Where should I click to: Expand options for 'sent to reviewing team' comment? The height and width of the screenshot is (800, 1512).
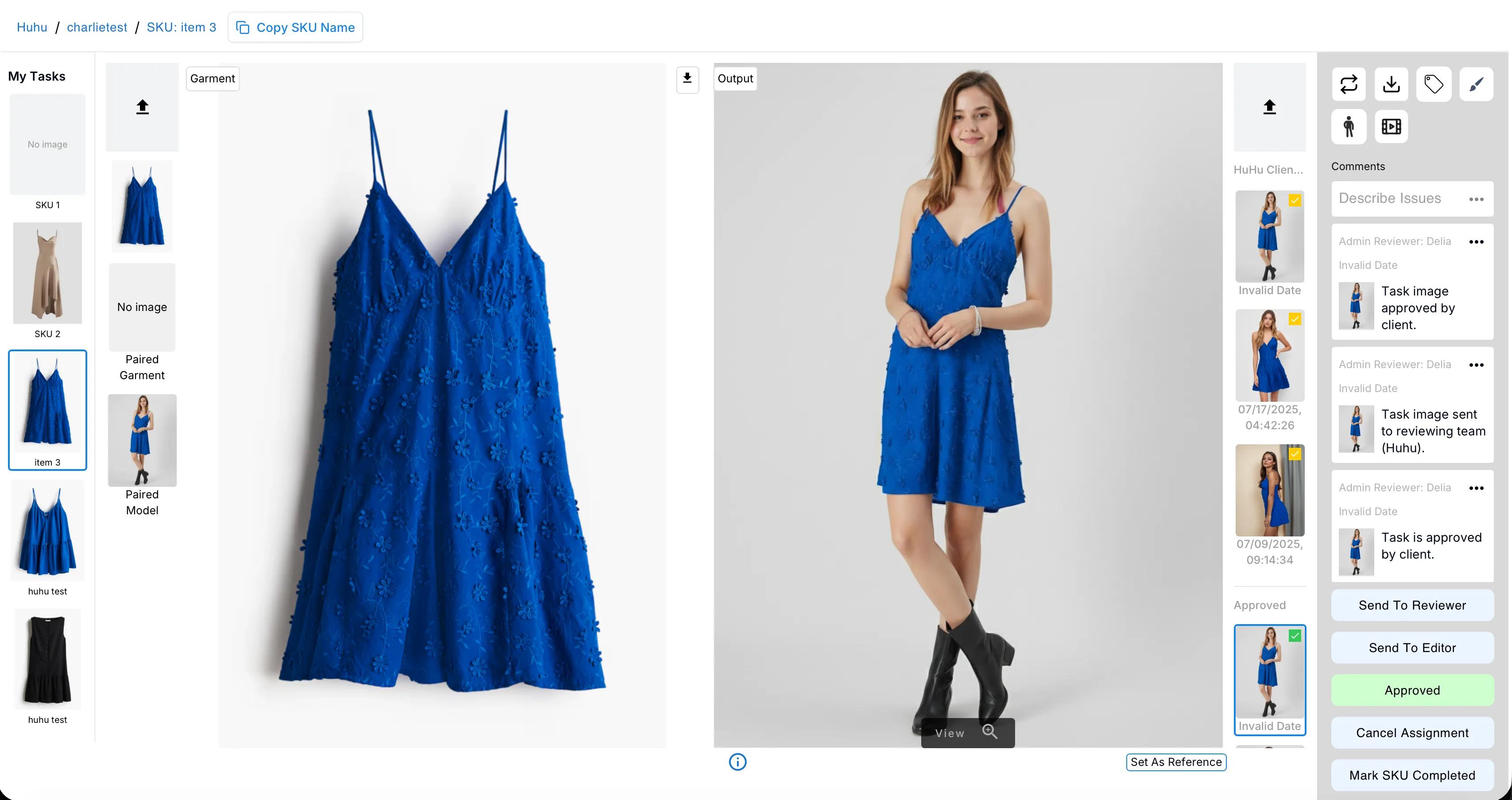click(x=1476, y=365)
